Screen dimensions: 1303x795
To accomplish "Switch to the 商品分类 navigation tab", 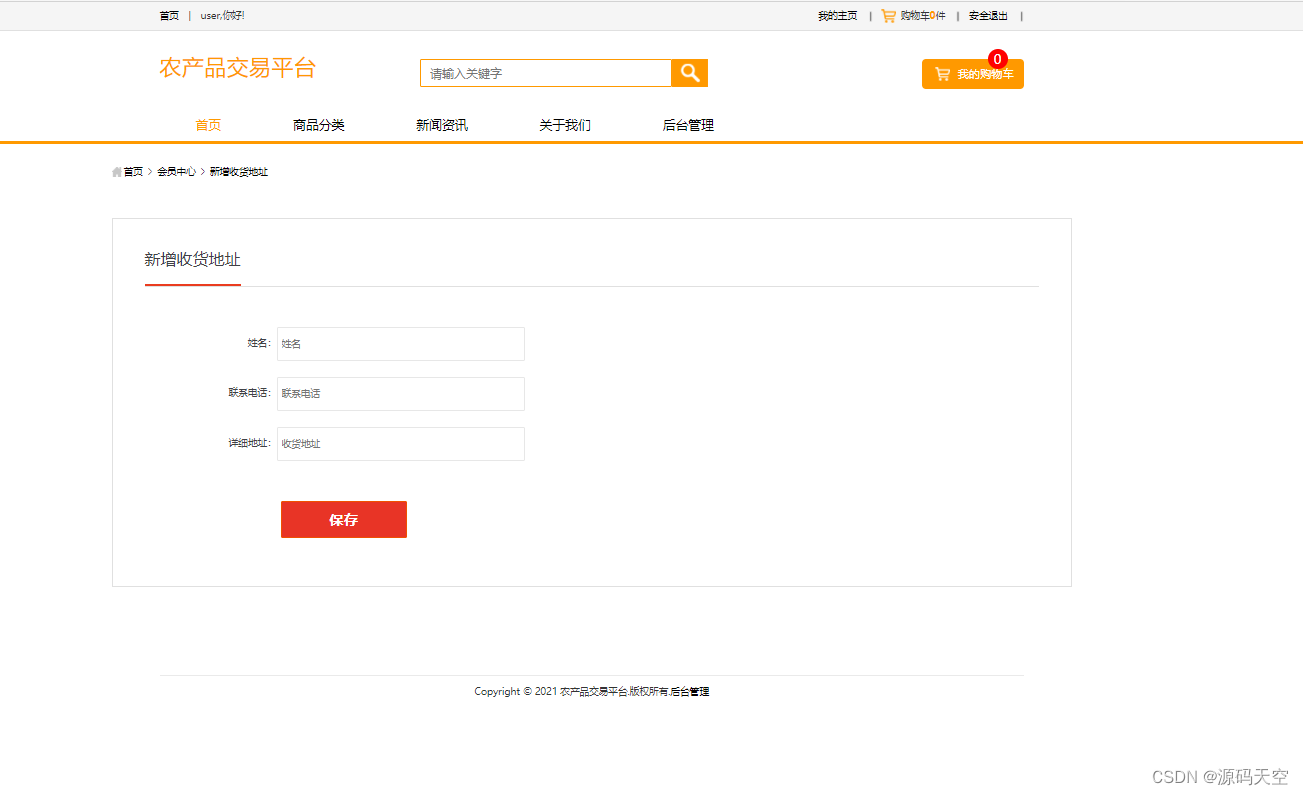I will (x=318, y=124).
